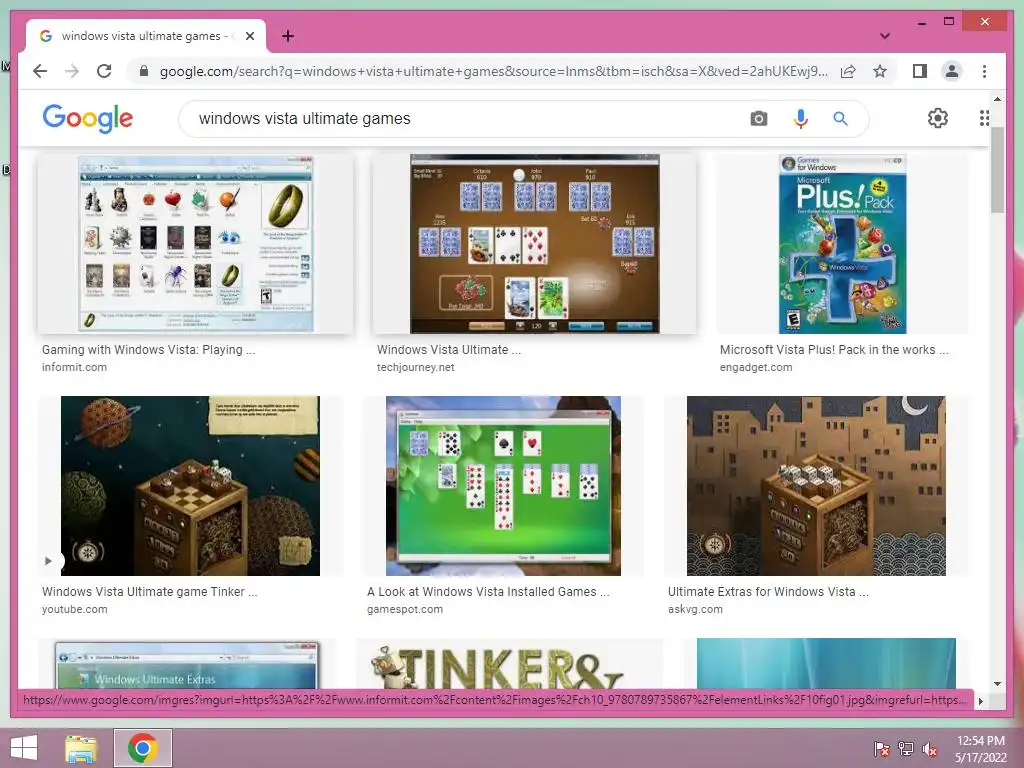The image size is (1024, 768).
Task: Reload the current page
Action: point(104,71)
